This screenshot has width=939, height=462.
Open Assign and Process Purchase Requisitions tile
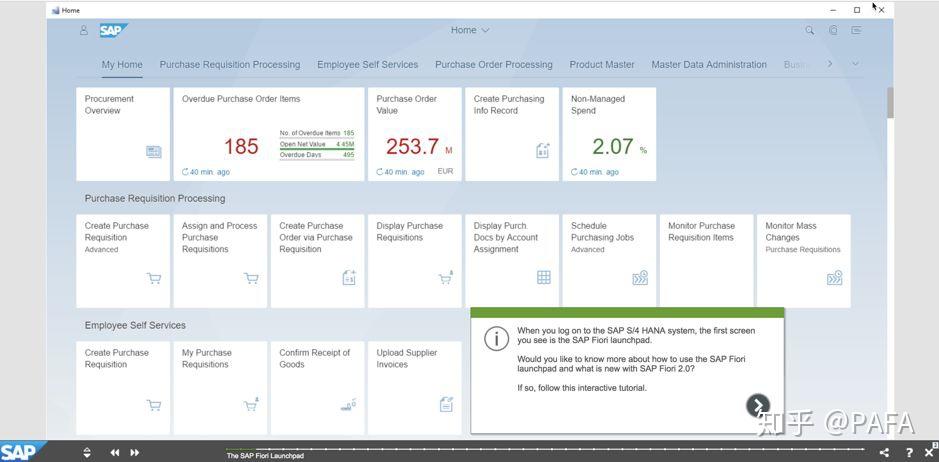point(220,261)
